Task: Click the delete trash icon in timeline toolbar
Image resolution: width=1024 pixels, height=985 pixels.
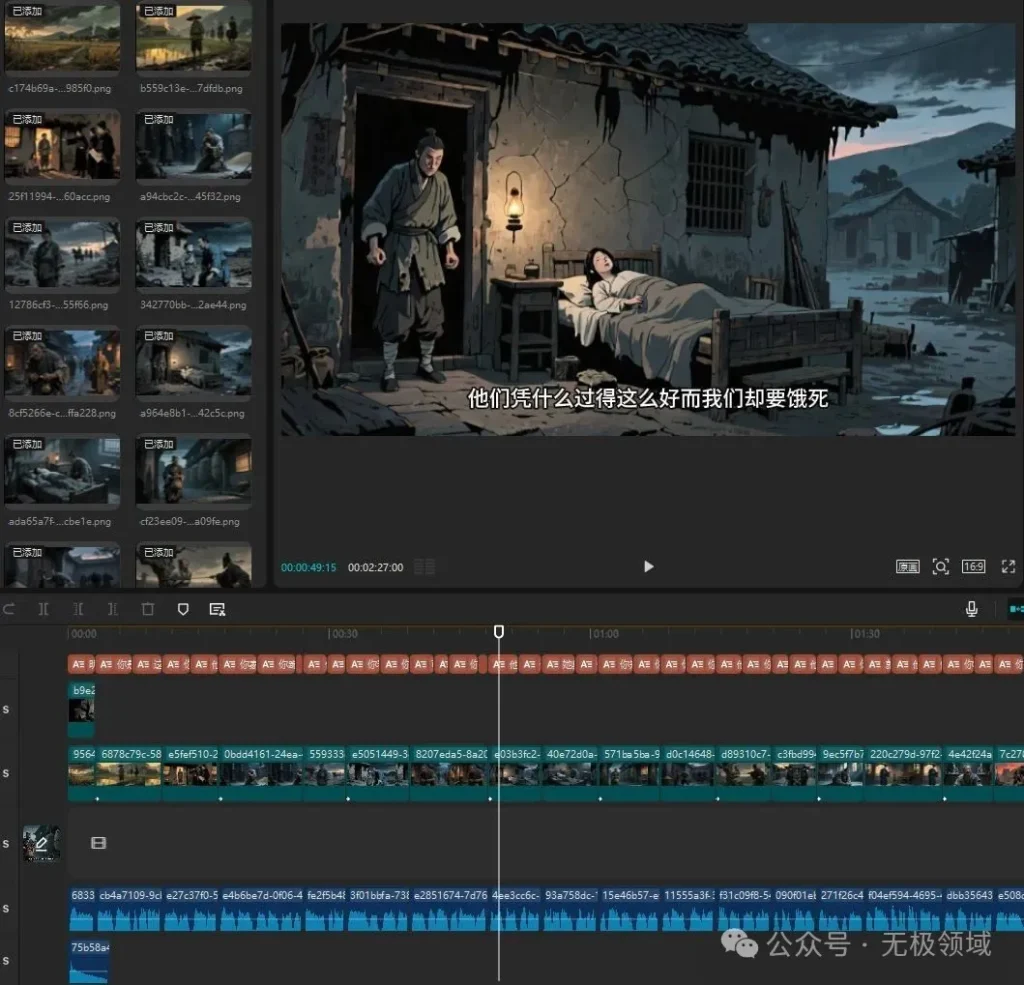Action: [148, 609]
